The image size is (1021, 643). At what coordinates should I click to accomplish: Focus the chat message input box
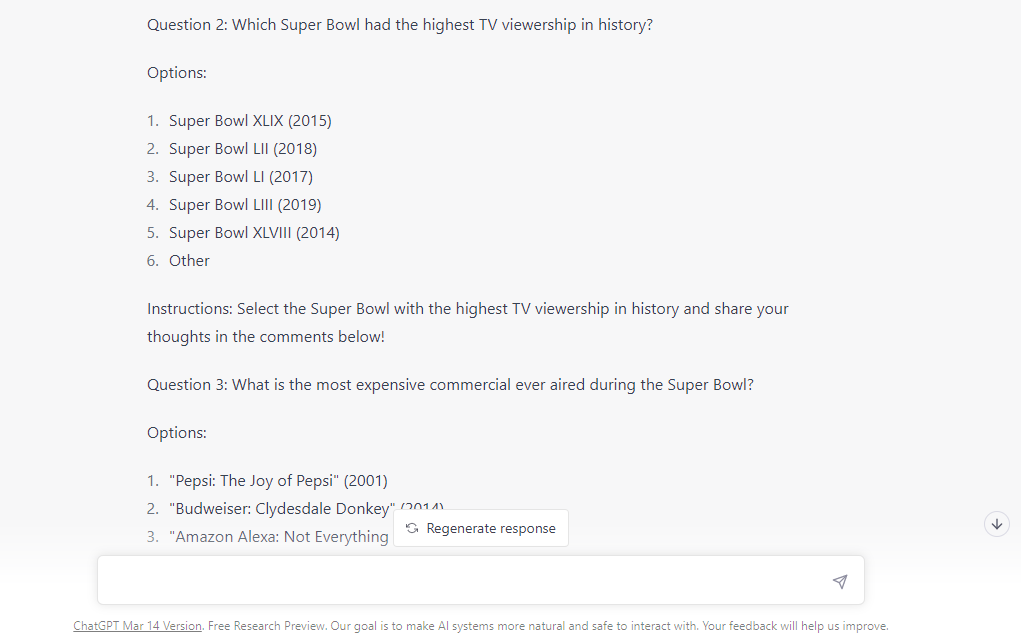[481, 580]
